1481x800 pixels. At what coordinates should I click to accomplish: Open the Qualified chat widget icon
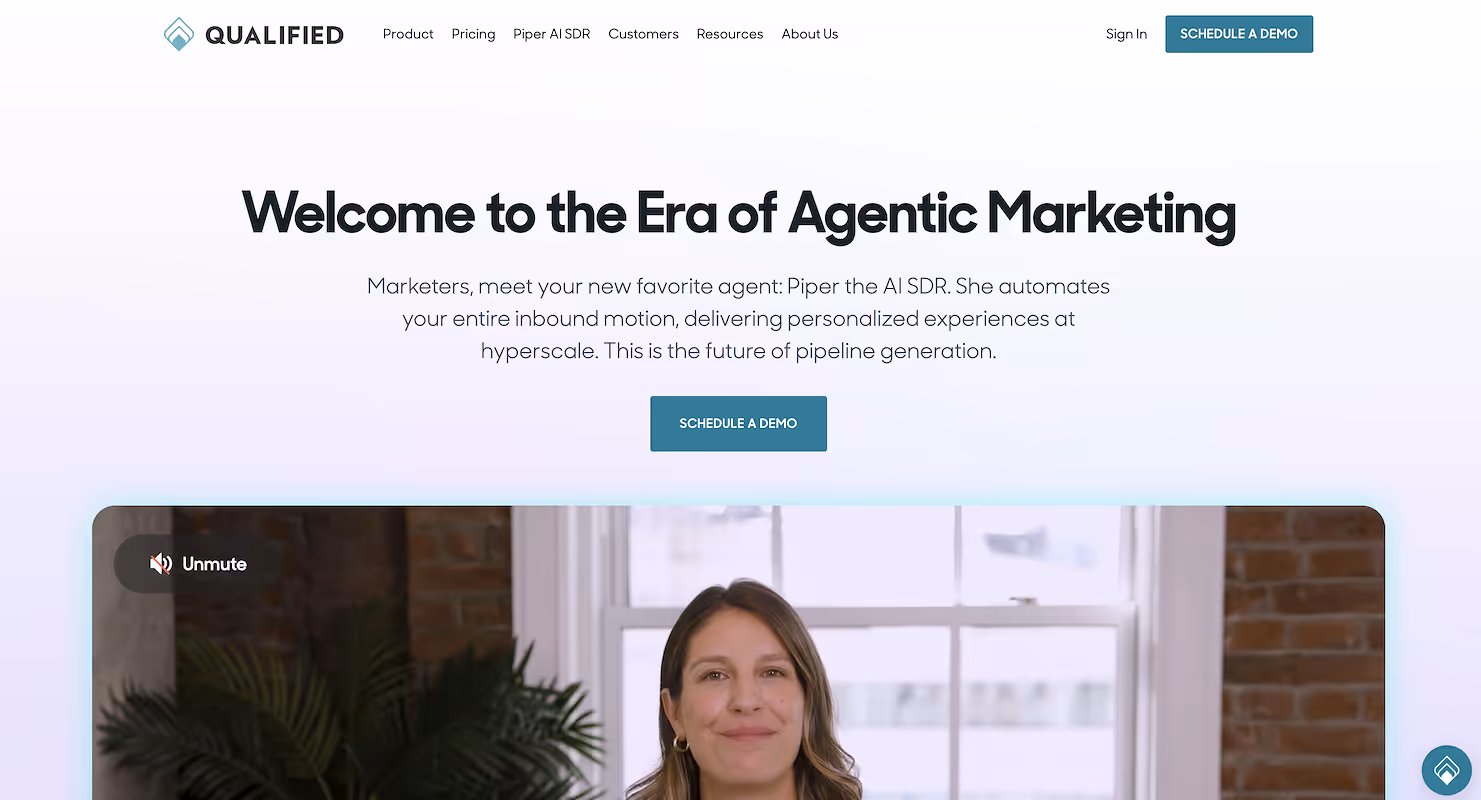coord(1447,770)
